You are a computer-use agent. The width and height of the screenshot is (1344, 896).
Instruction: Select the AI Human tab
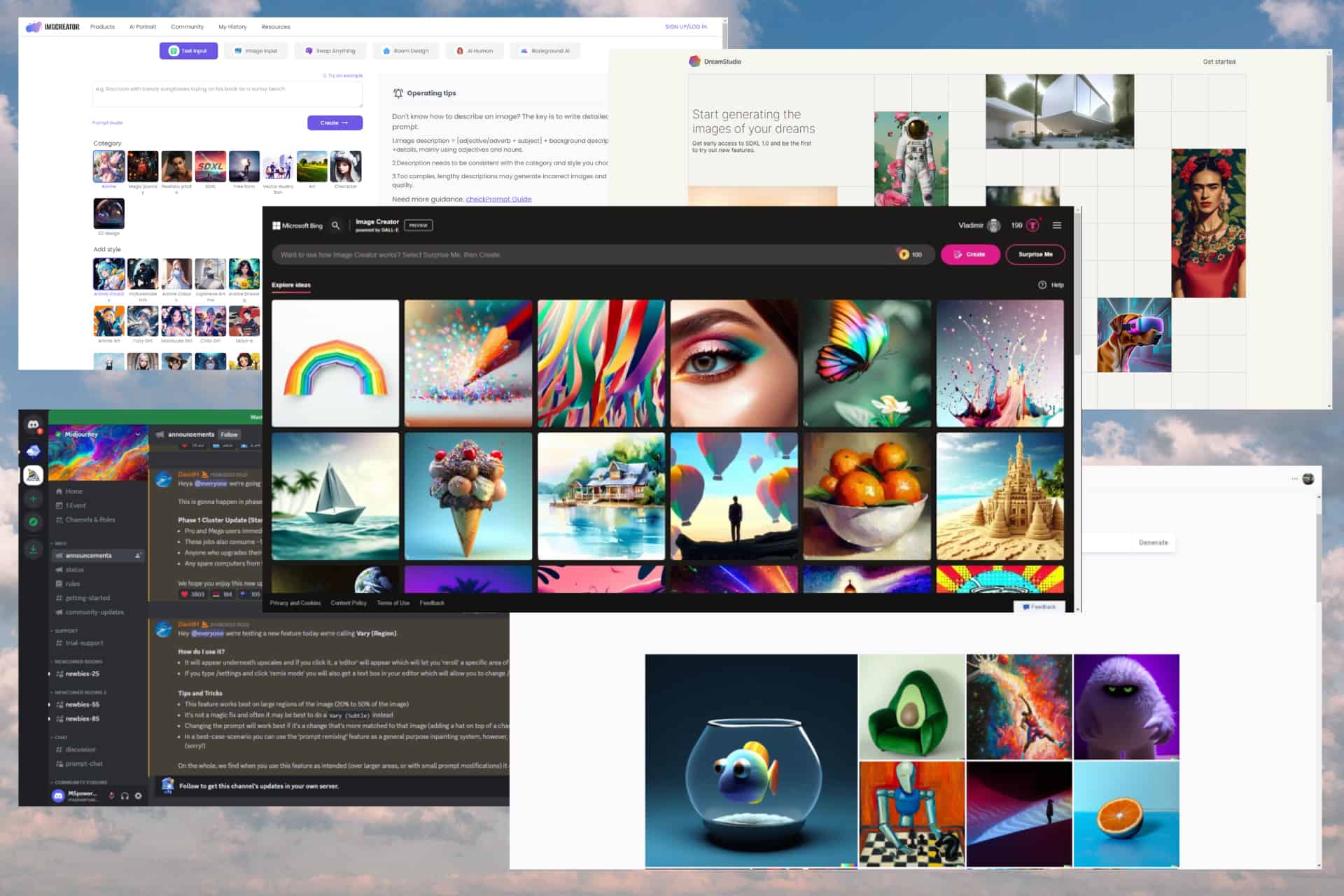coord(475,50)
